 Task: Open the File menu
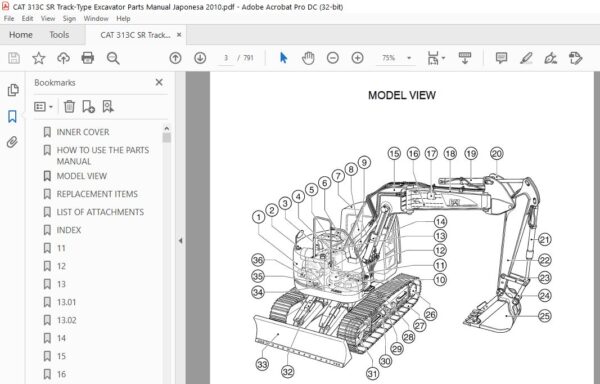coord(9,18)
